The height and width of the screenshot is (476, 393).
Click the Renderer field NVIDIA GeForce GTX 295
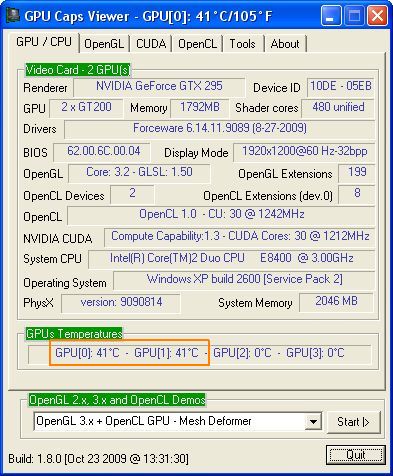(159, 87)
